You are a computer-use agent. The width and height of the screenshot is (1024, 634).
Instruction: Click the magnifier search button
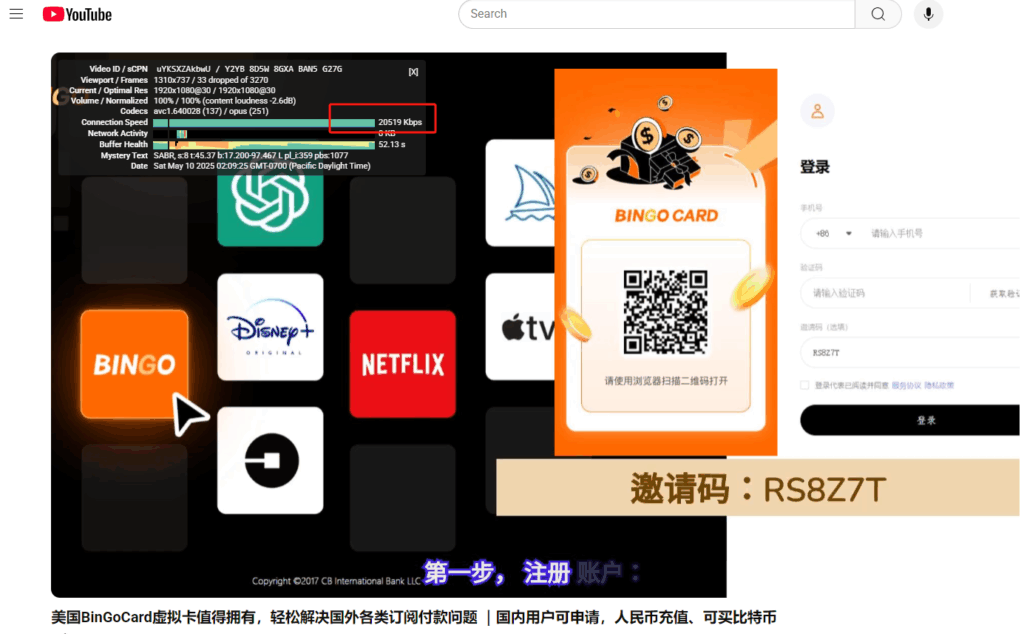878,14
